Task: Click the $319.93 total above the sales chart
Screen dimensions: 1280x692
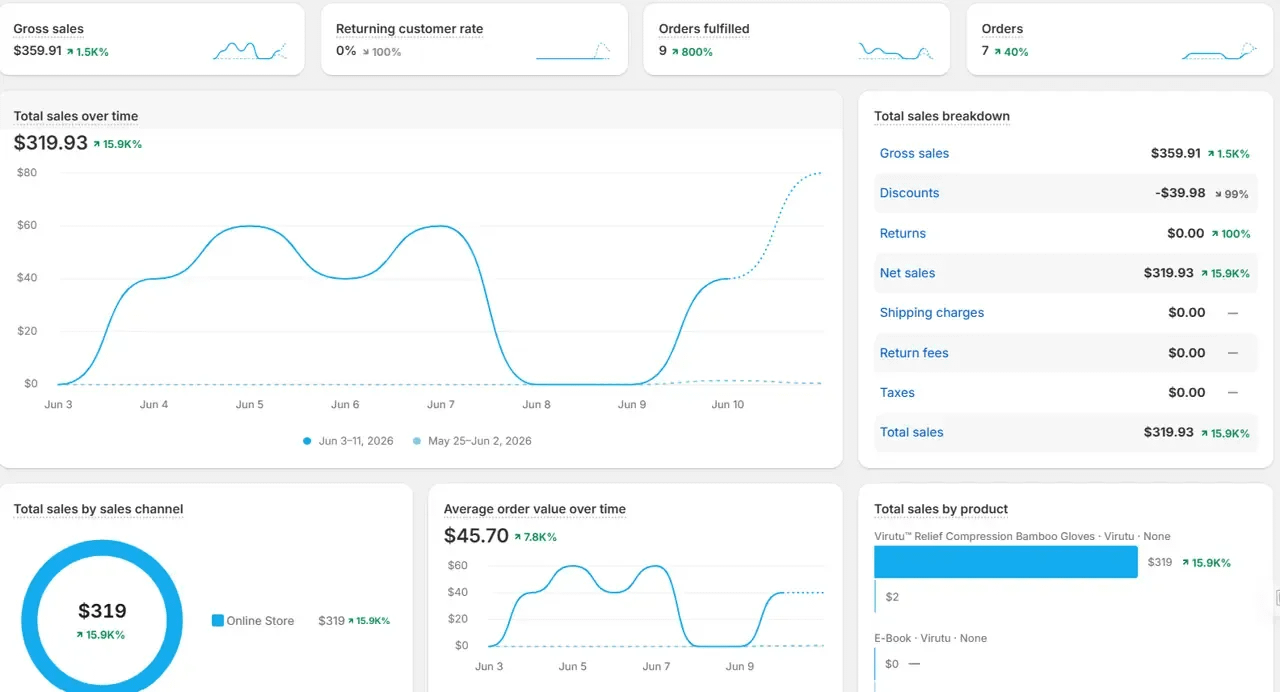Action: (x=51, y=143)
